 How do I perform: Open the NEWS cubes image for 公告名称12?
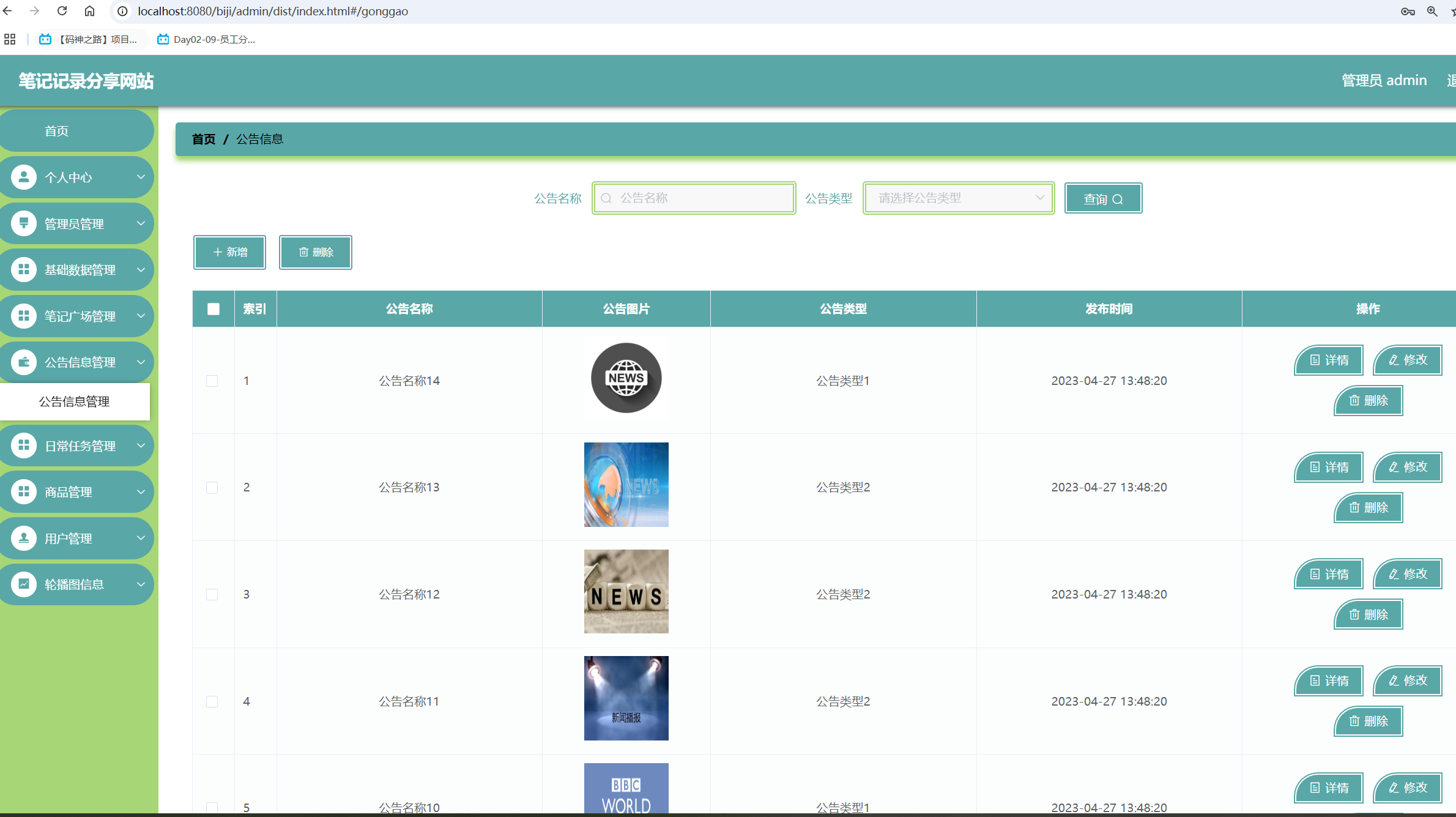tap(626, 591)
